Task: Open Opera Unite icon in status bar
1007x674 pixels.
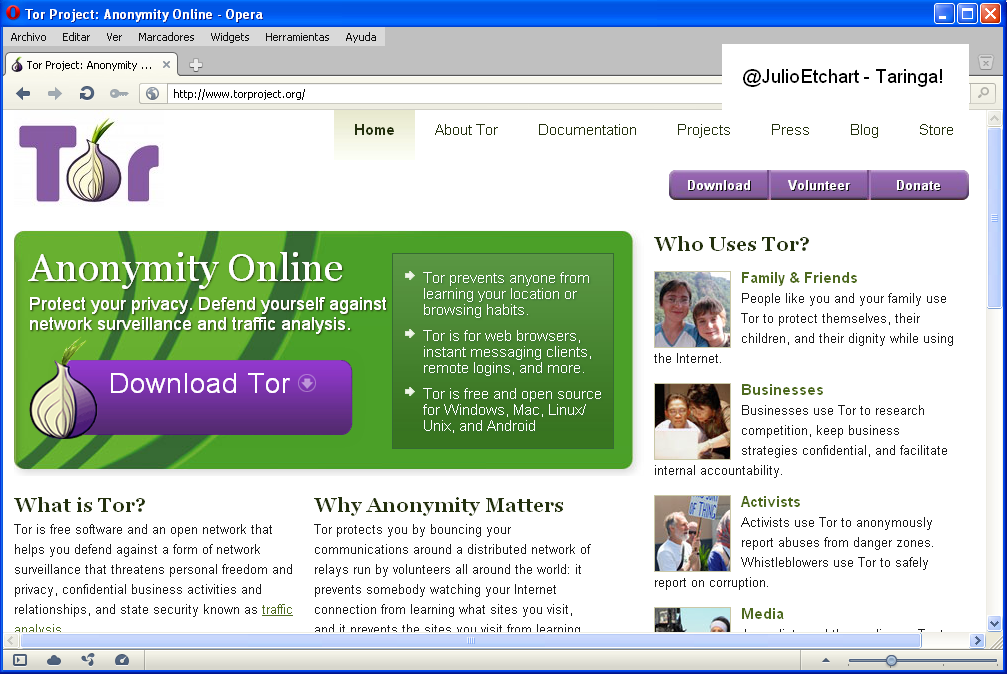Action: point(88,660)
